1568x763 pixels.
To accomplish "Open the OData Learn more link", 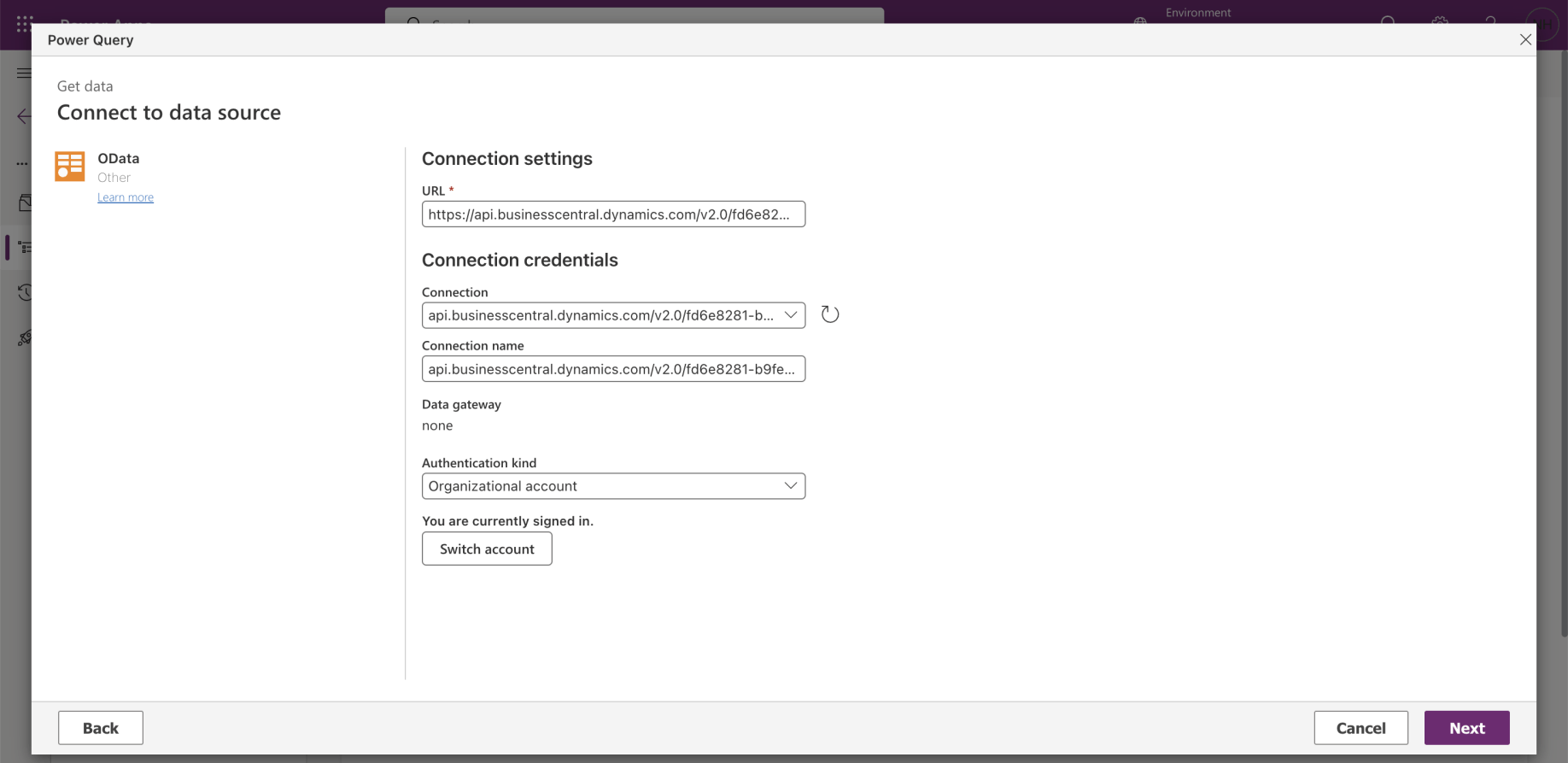I will 126,197.
